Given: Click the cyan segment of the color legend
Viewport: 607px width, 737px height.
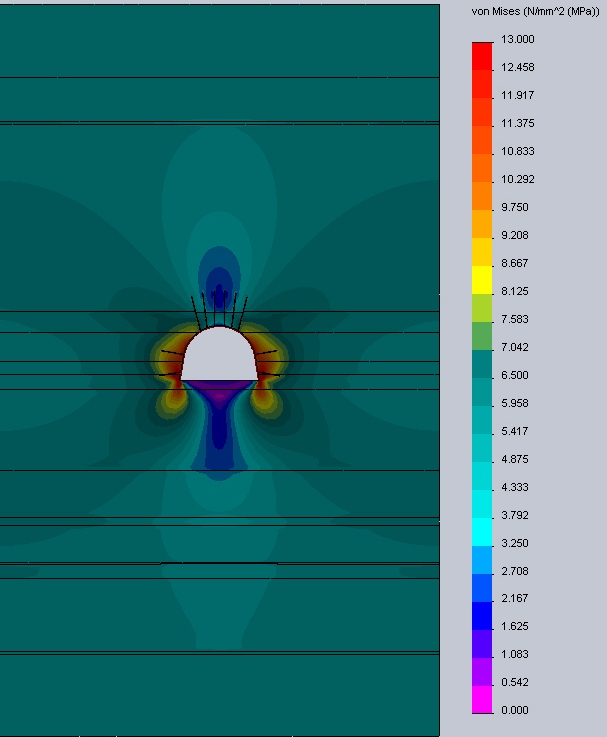Looking at the screenshot, I should tap(482, 532).
